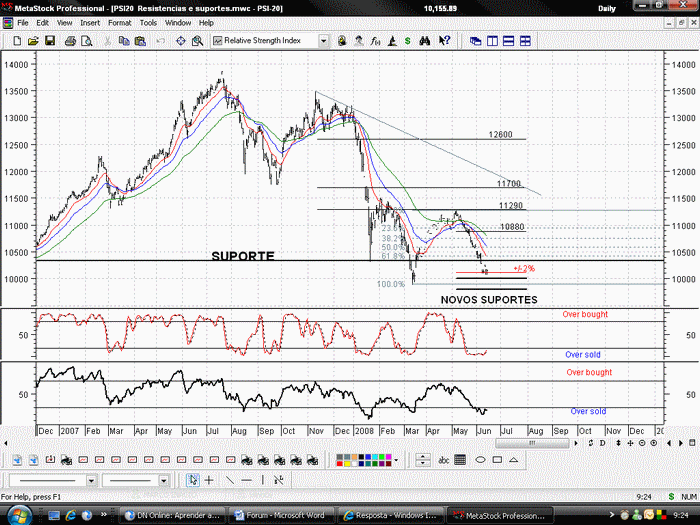The width and height of the screenshot is (700, 525).
Task: Click the context help arrow-question icon
Action: tap(444, 41)
